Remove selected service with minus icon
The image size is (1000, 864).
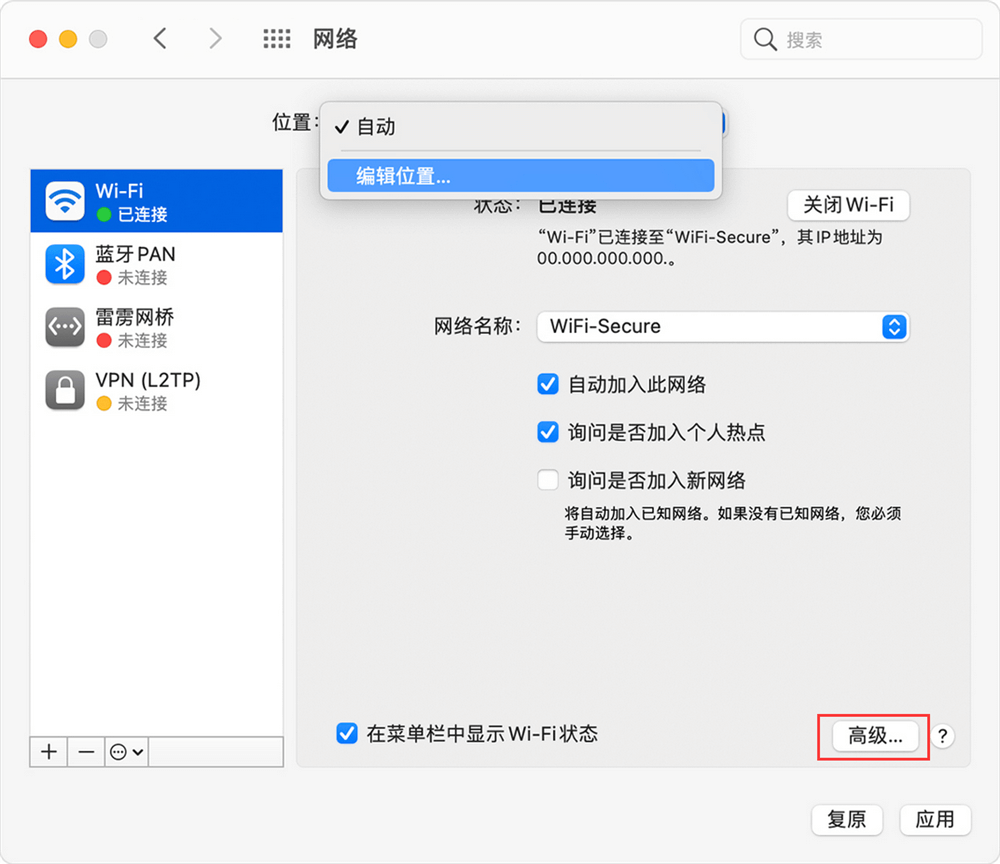pyautogui.click(x=86, y=751)
